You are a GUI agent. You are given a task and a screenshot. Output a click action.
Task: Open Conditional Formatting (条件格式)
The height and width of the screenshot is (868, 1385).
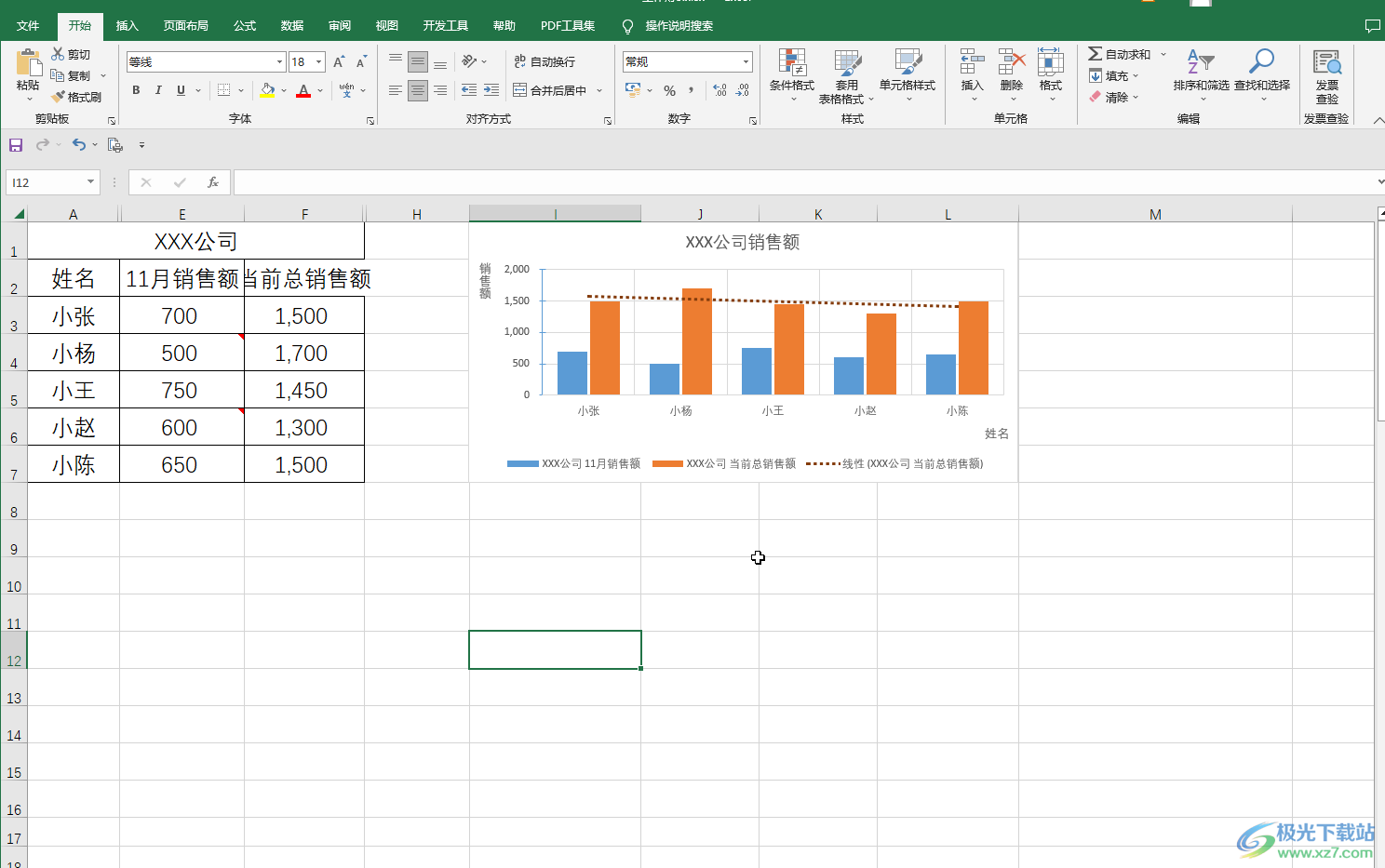point(792,74)
